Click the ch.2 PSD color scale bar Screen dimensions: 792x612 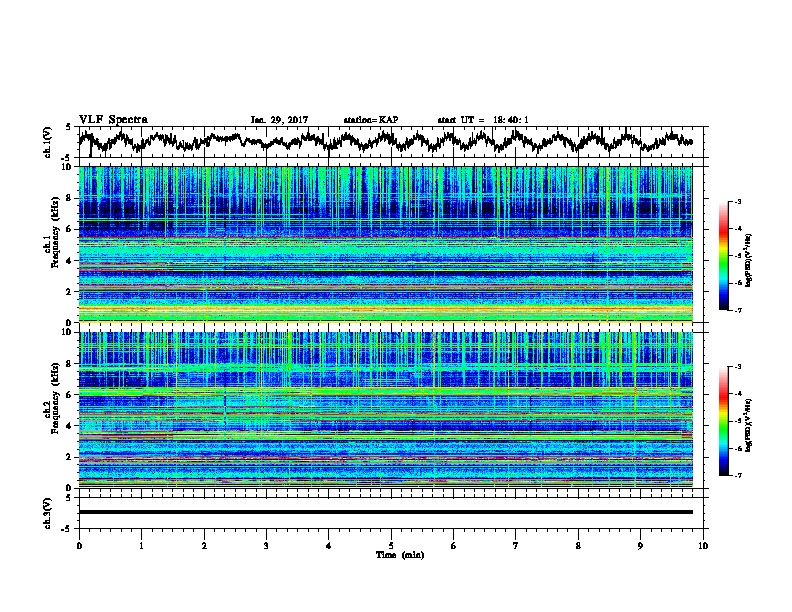(x=723, y=421)
